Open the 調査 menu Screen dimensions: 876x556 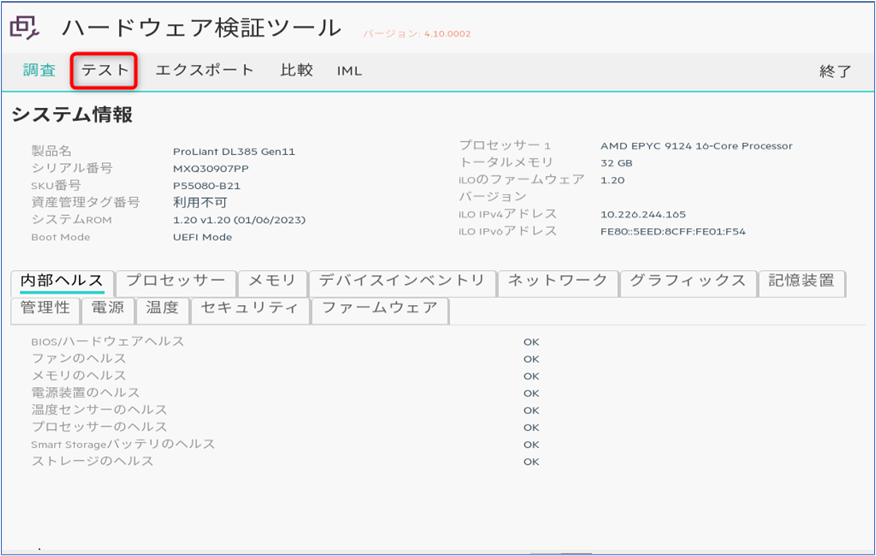click(40, 71)
